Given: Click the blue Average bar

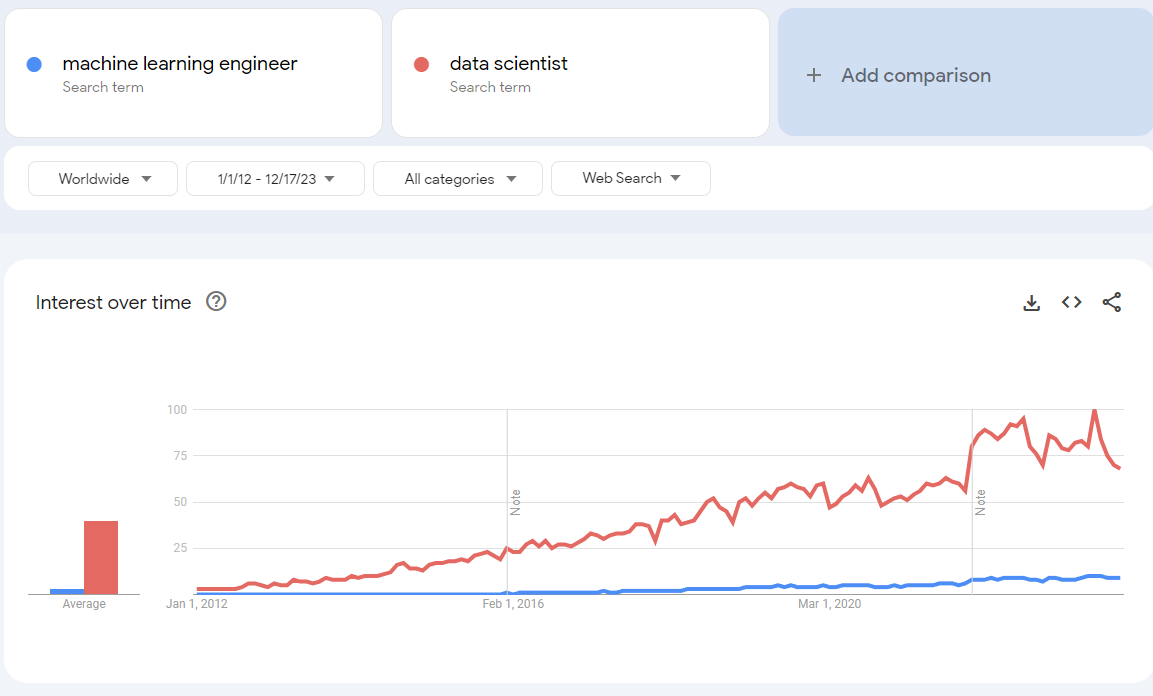Looking at the screenshot, I should [67, 591].
